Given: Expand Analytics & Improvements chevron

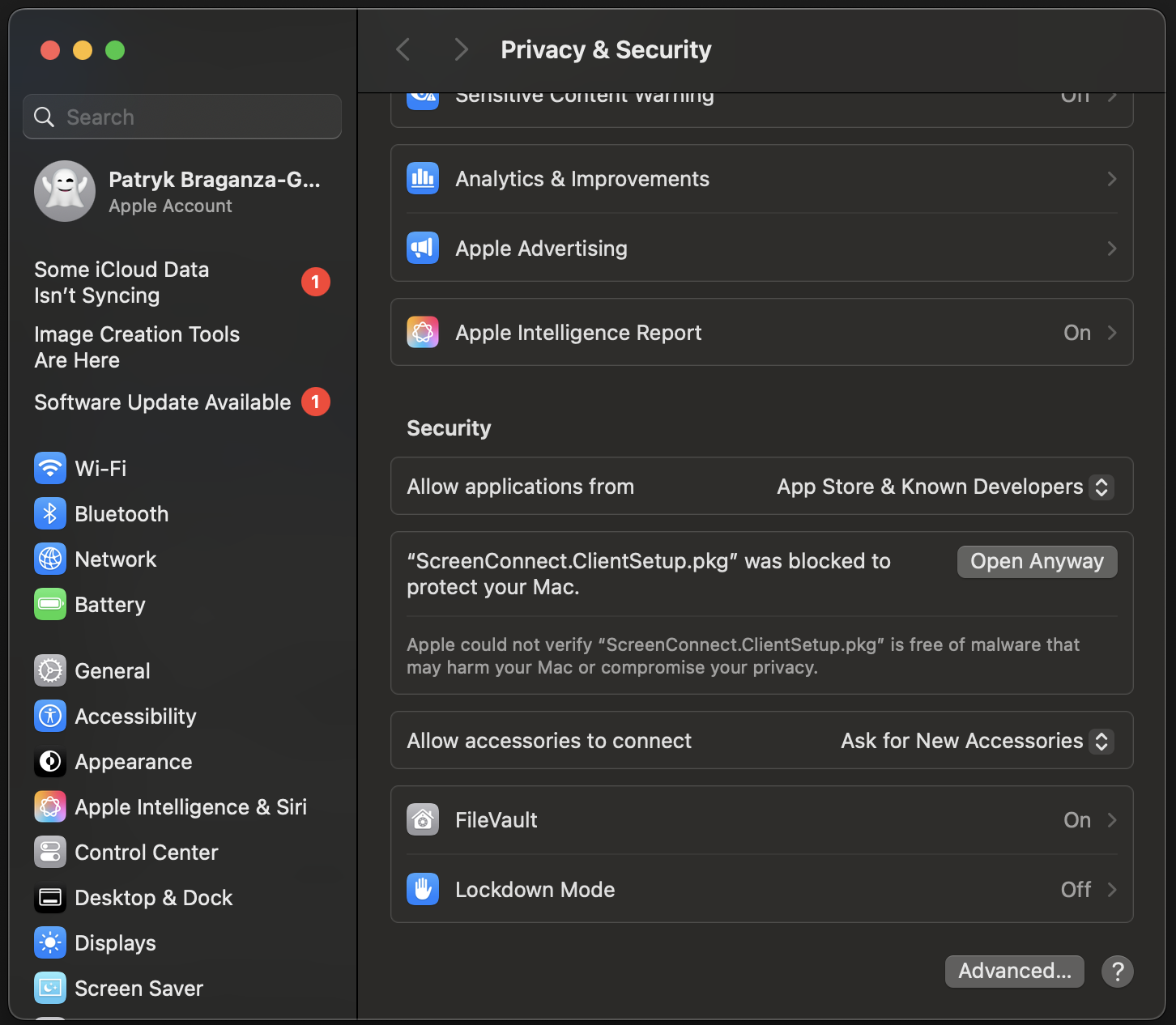Looking at the screenshot, I should [1112, 179].
